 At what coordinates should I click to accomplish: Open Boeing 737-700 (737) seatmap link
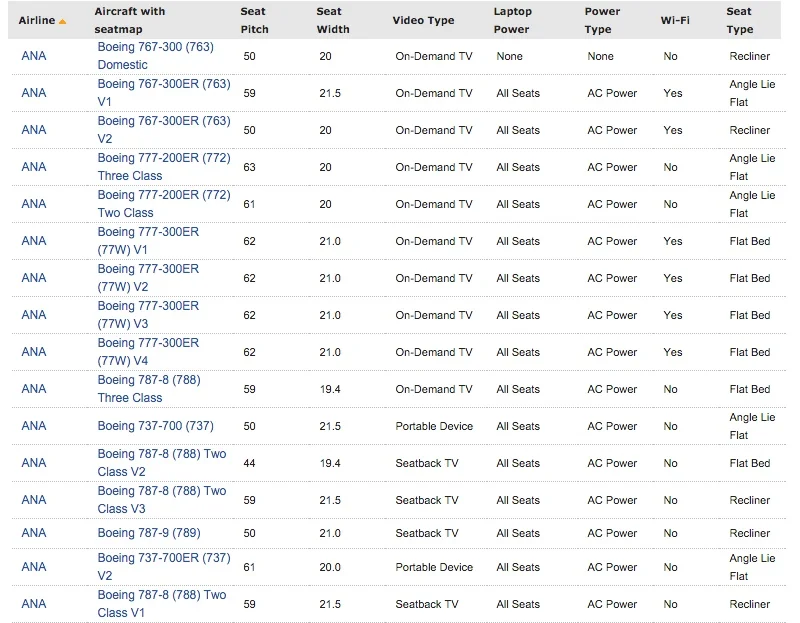(156, 426)
